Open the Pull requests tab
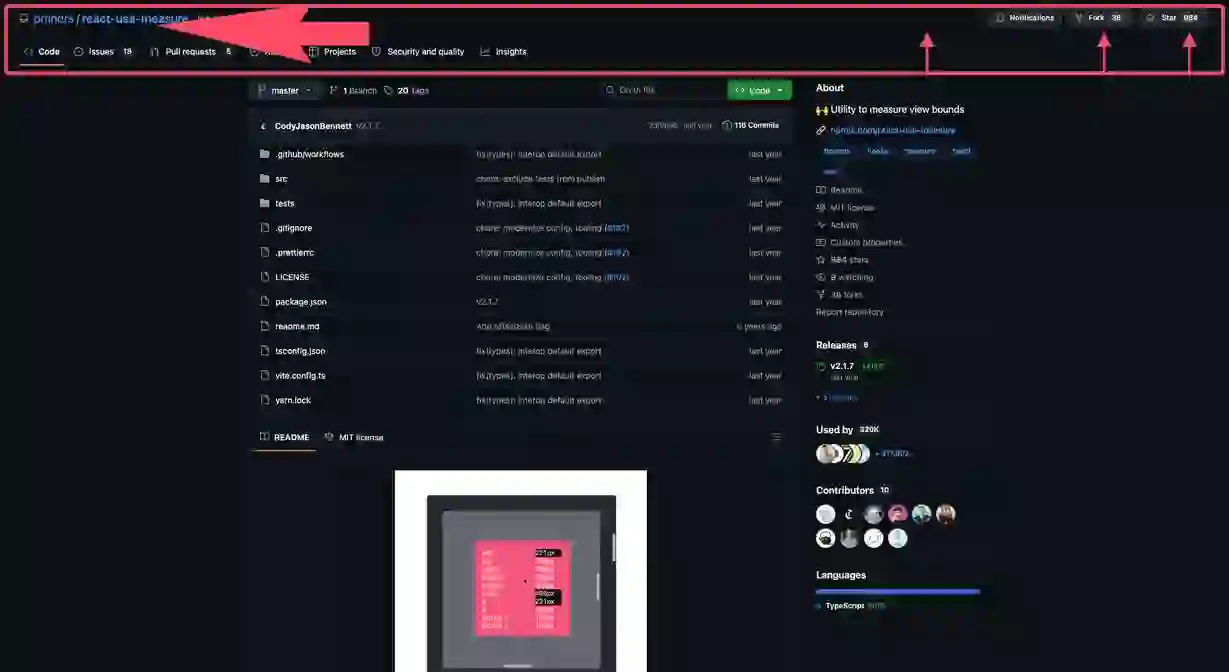Viewport: 1229px width, 672px height. tap(189, 52)
